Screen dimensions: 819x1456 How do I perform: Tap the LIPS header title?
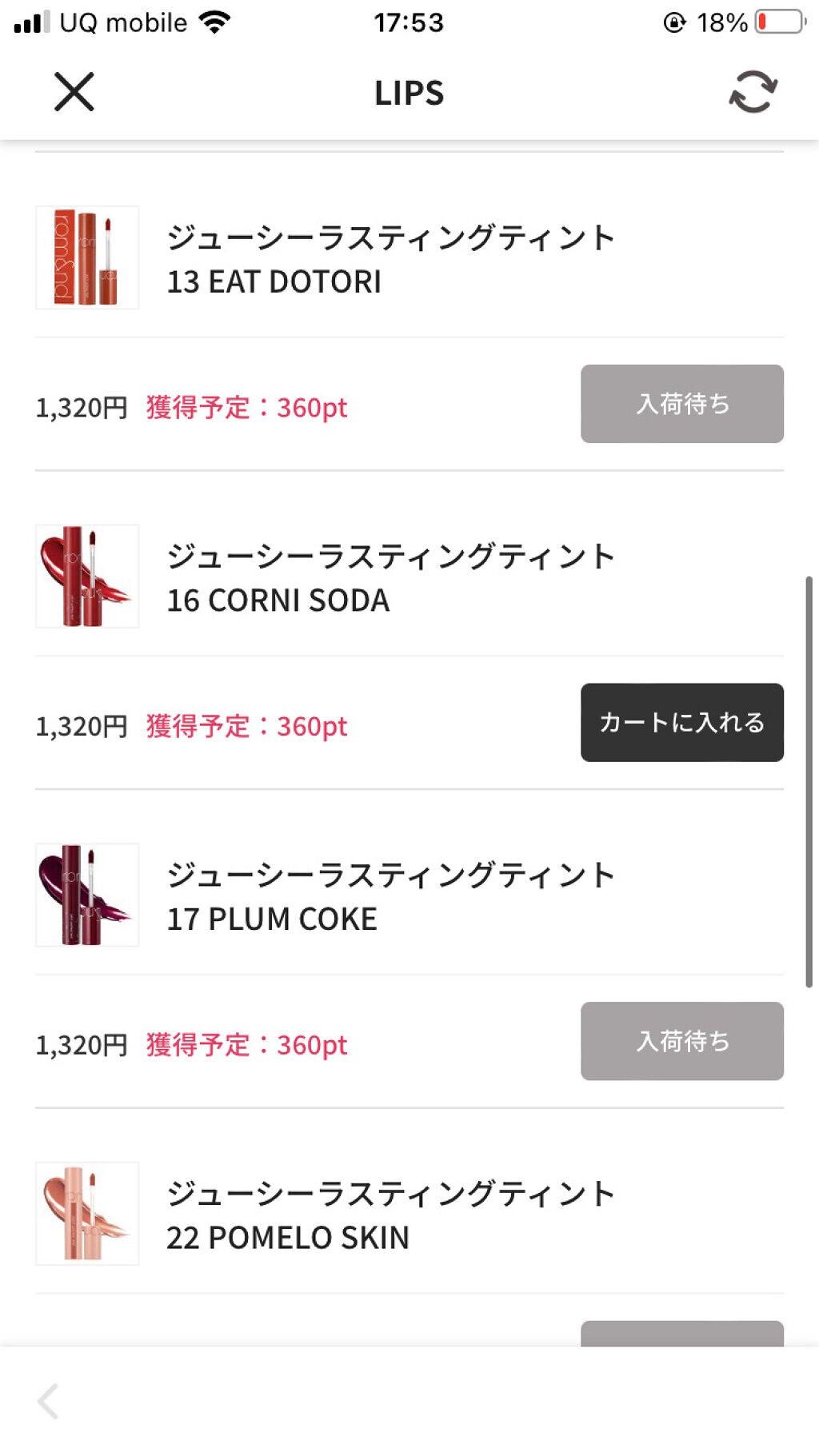click(409, 93)
